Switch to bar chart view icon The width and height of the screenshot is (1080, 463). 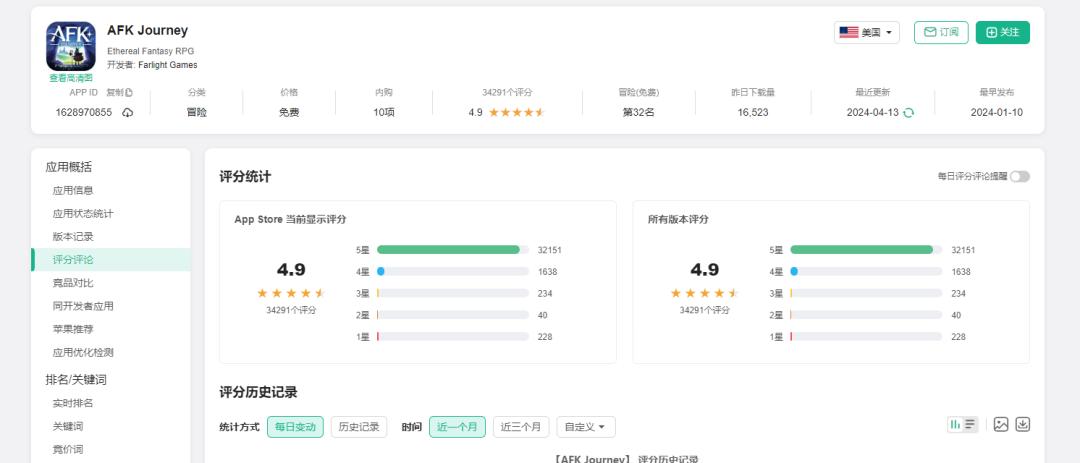[955, 424]
